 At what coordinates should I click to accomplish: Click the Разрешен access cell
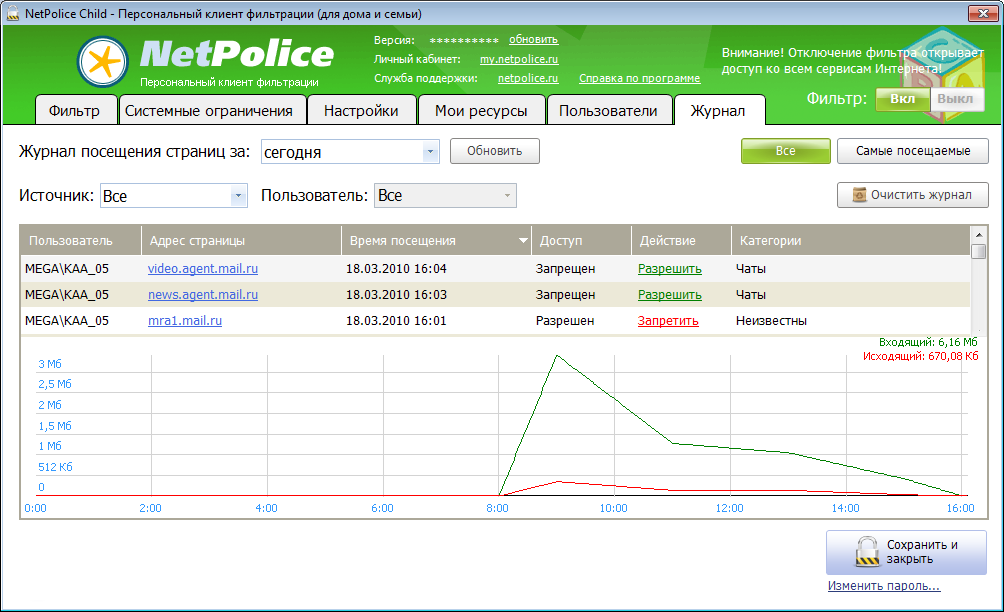pyautogui.click(x=565, y=320)
